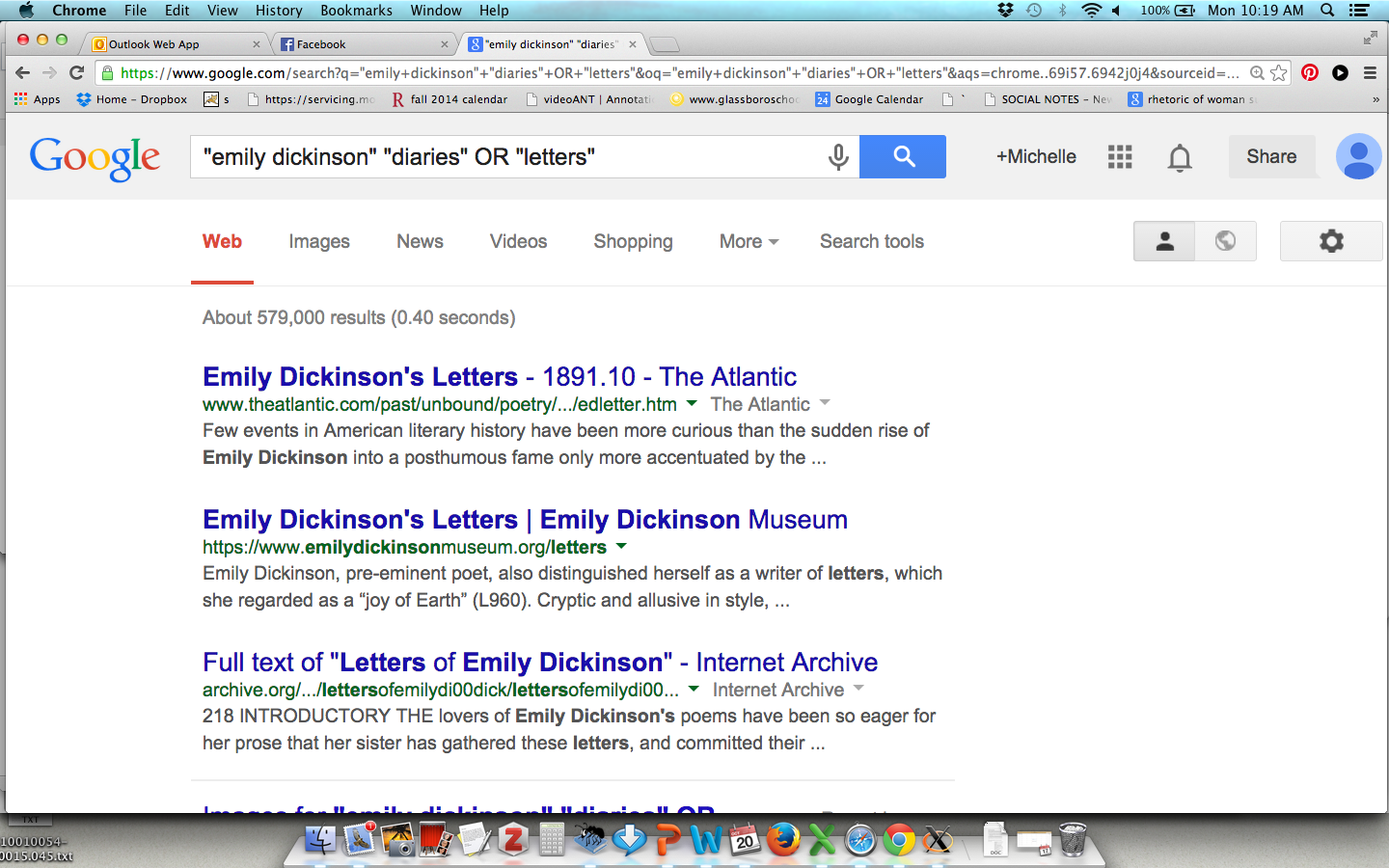Select the Shopping search tab
Screen dimensions: 1389x868
[x=633, y=241]
